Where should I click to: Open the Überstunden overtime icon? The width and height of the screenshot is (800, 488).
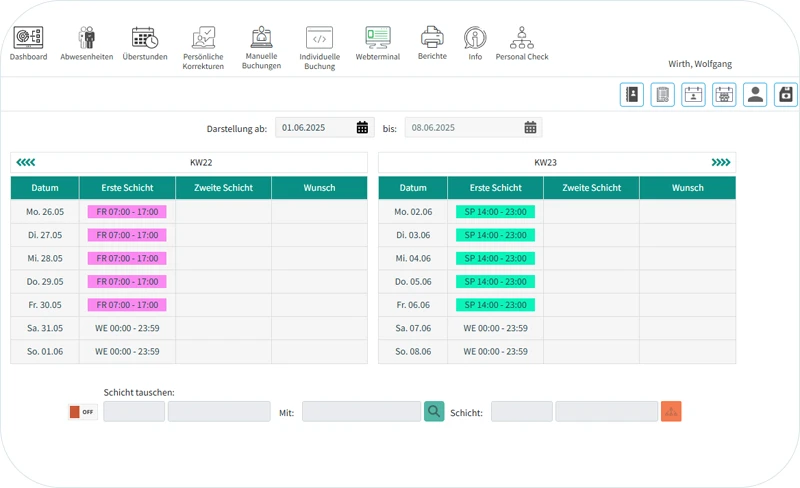145,38
